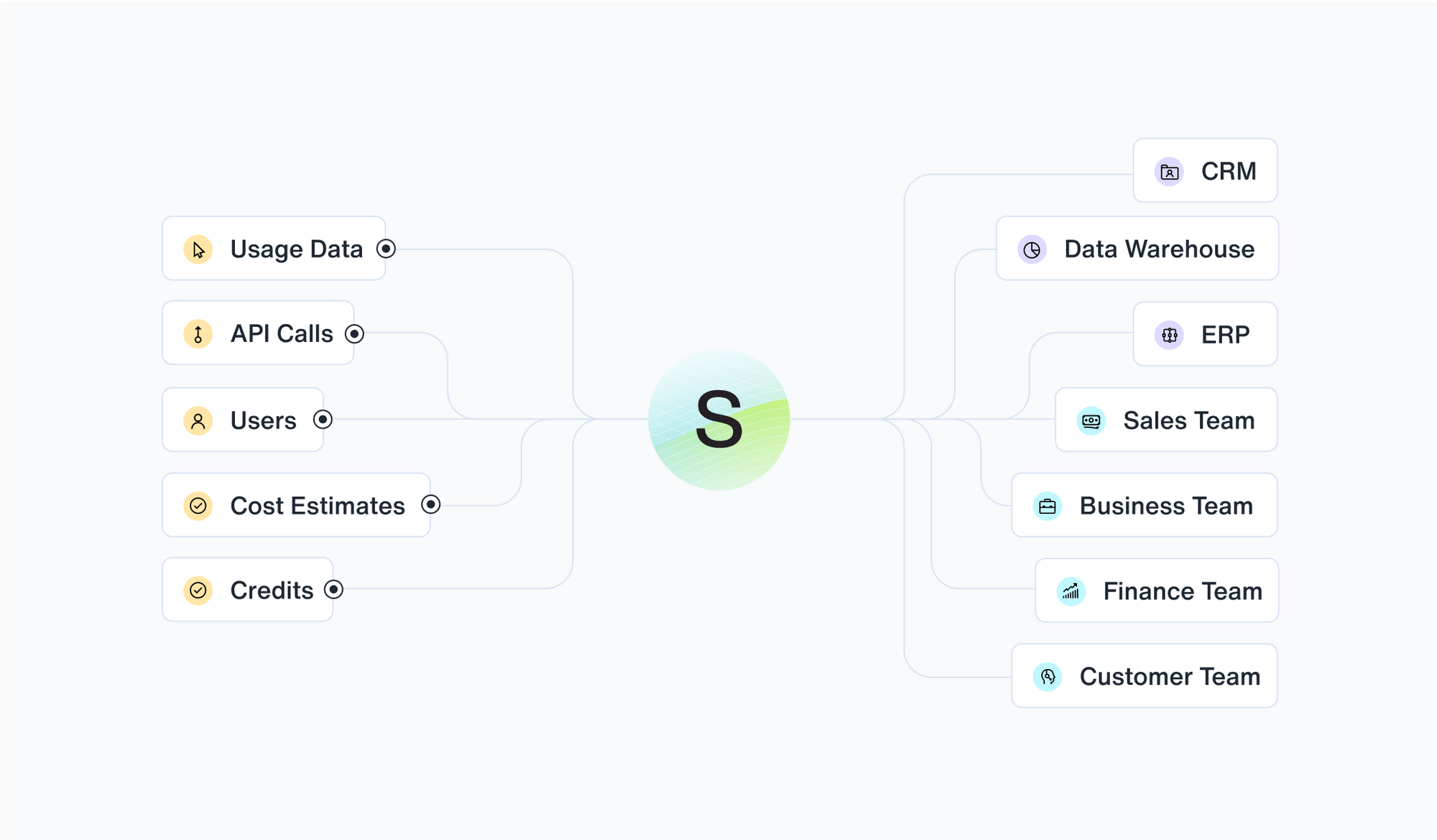Viewport: 1437px width, 840px height.
Task: Click the Customer Team label
Action: click(1170, 677)
